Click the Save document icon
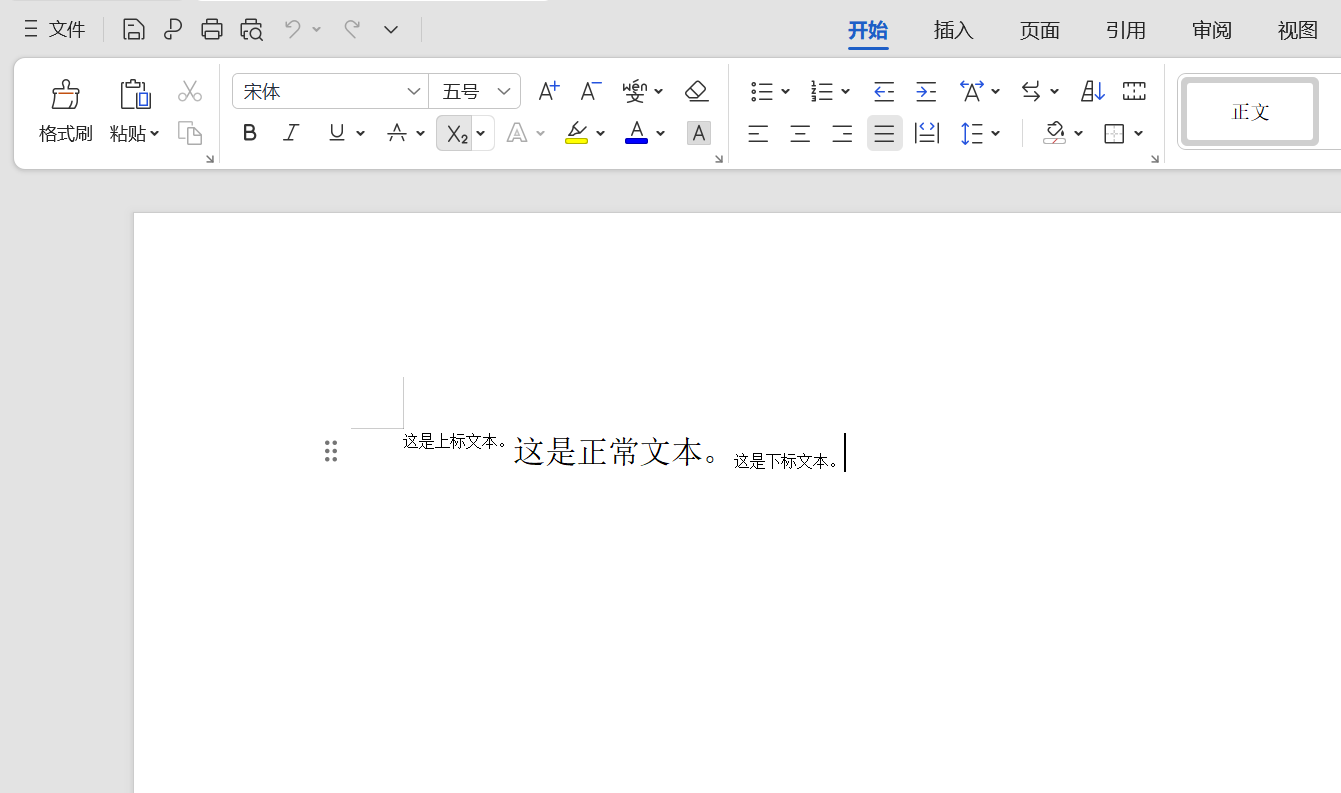 point(133,30)
